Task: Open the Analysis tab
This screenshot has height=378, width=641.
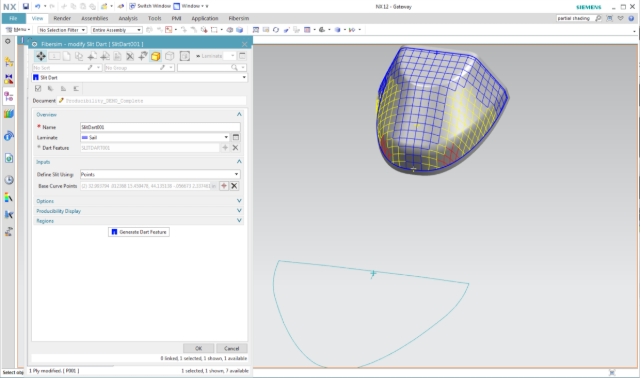Action: pos(128,18)
